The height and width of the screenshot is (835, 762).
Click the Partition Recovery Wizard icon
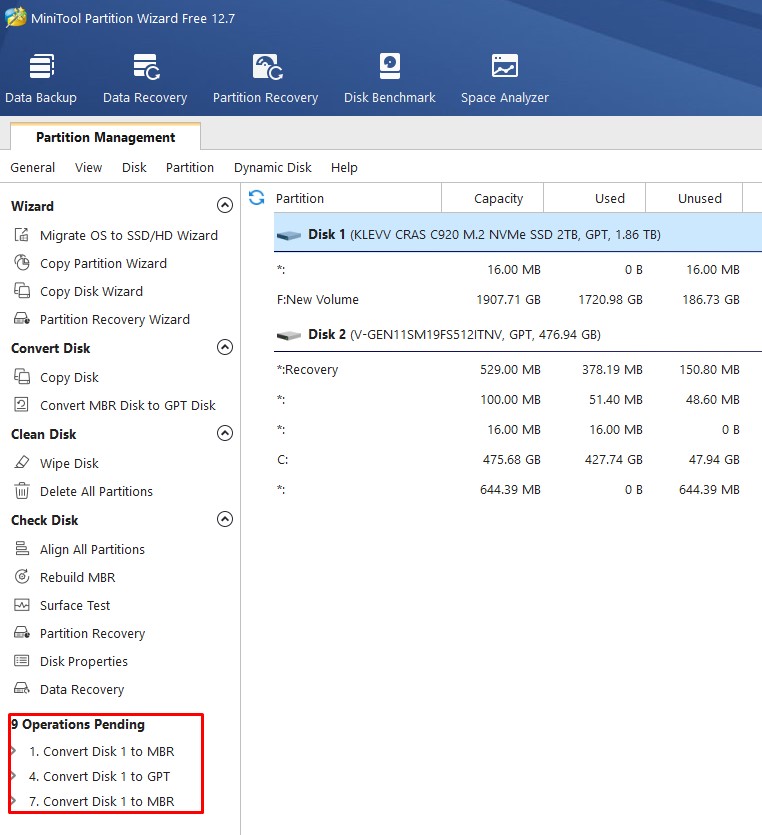pyautogui.click(x=22, y=319)
